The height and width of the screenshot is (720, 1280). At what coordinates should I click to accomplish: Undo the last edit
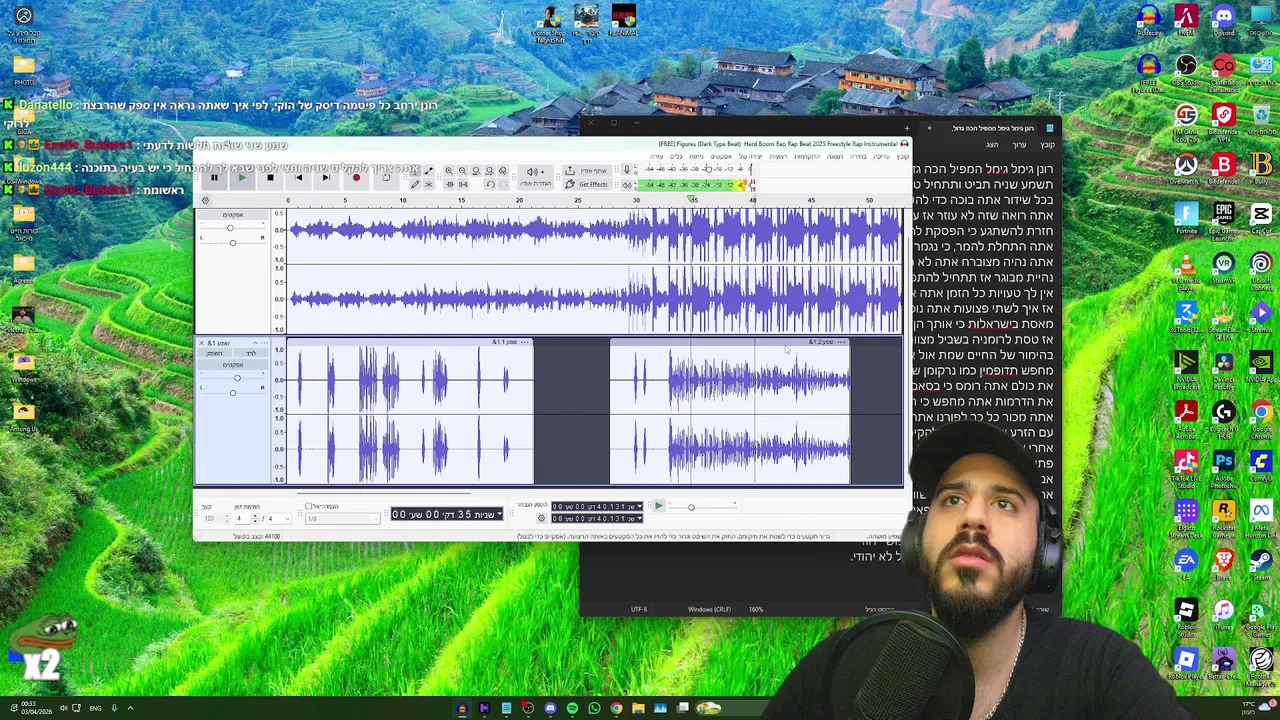pyautogui.click(x=490, y=184)
